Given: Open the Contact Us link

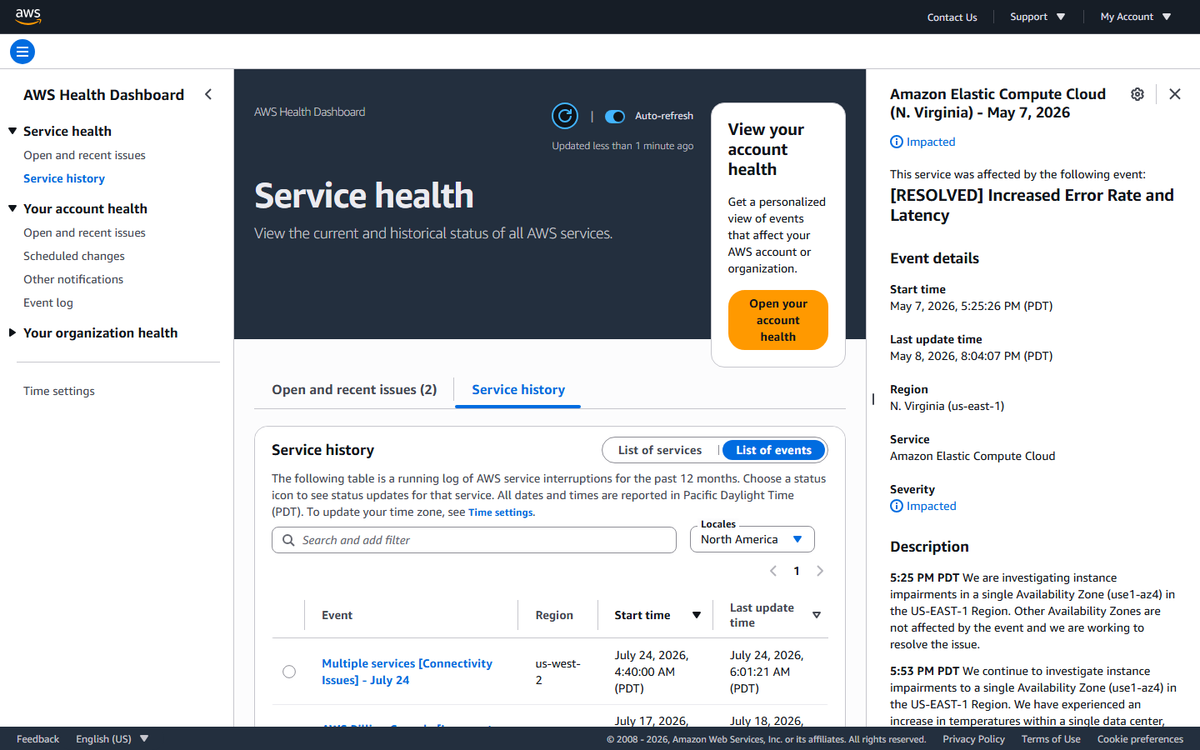Looking at the screenshot, I should (x=952, y=17).
